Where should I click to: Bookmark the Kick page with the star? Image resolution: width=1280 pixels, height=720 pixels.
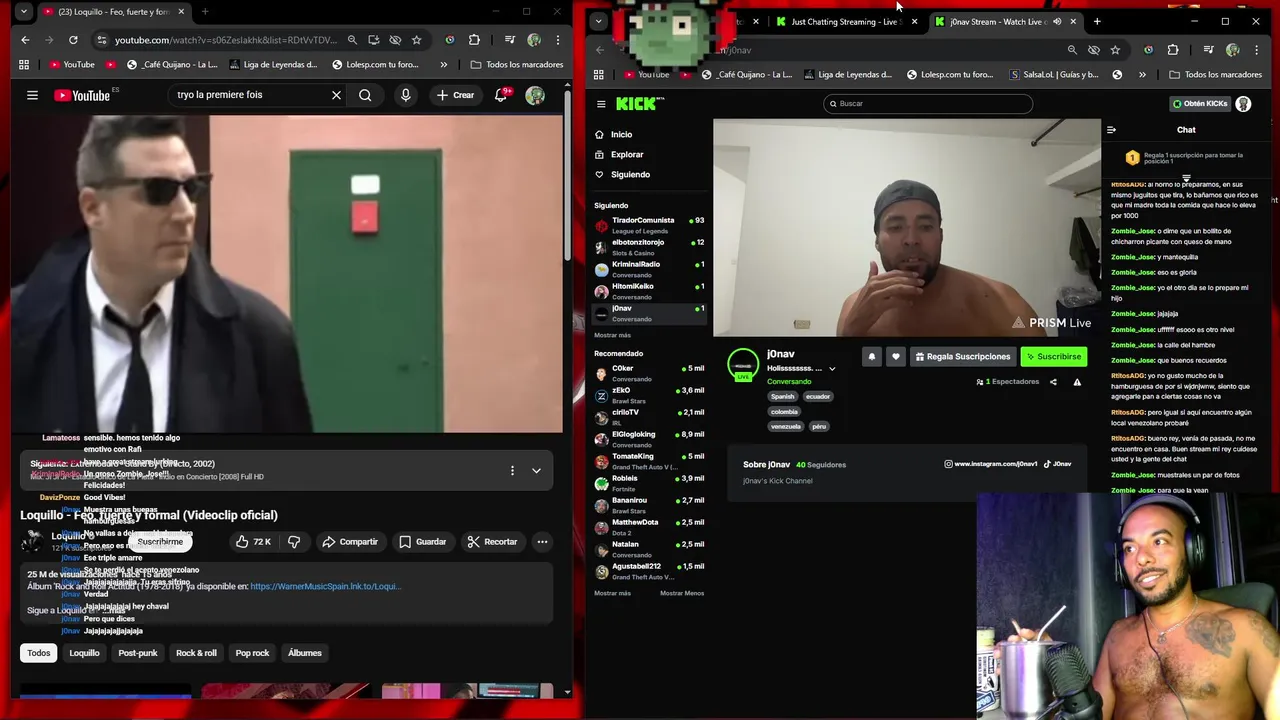pyautogui.click(x=1115, y=50)
